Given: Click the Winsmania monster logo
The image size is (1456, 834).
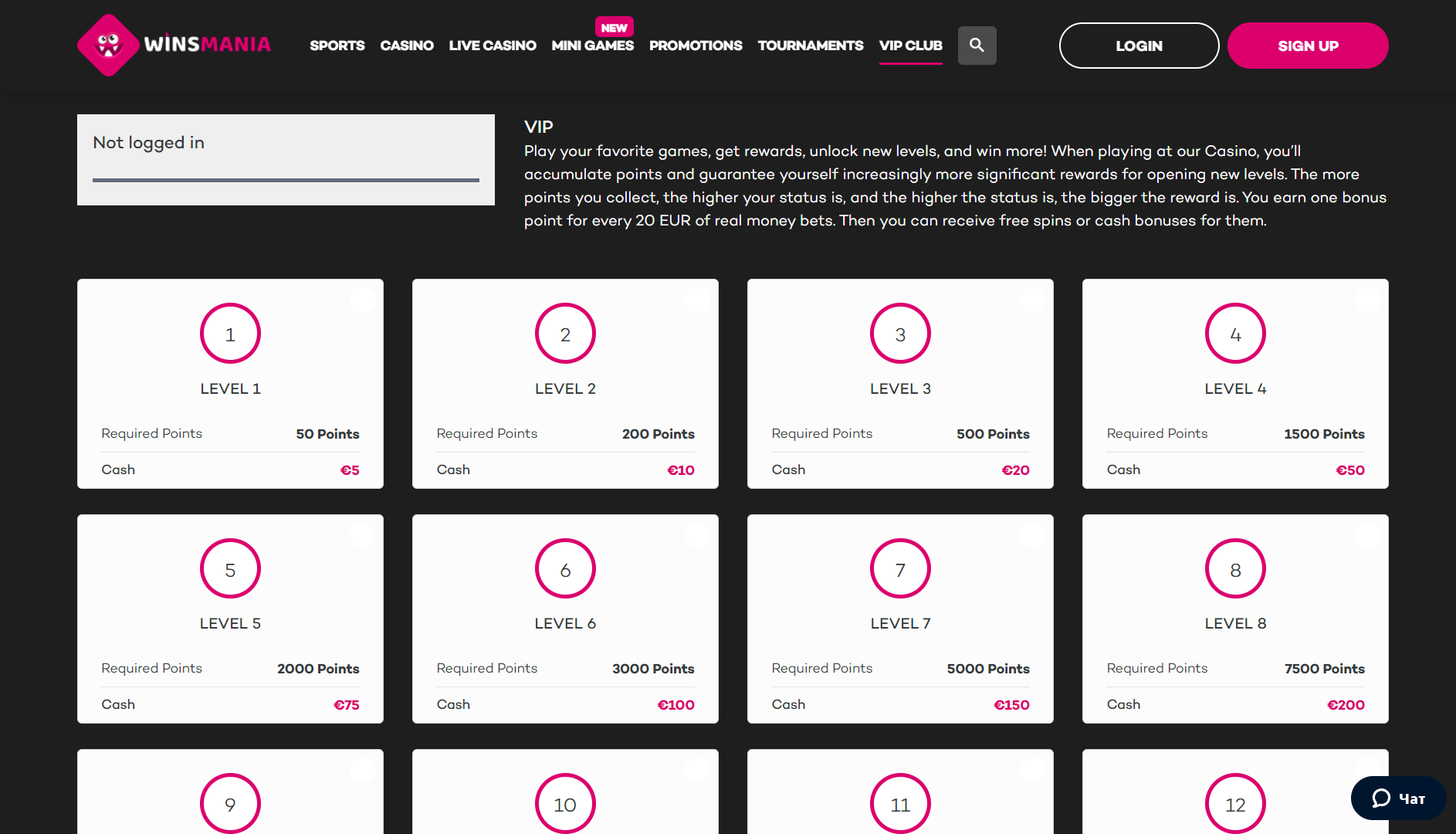Looking at the screenshot, I should point(109,45).
